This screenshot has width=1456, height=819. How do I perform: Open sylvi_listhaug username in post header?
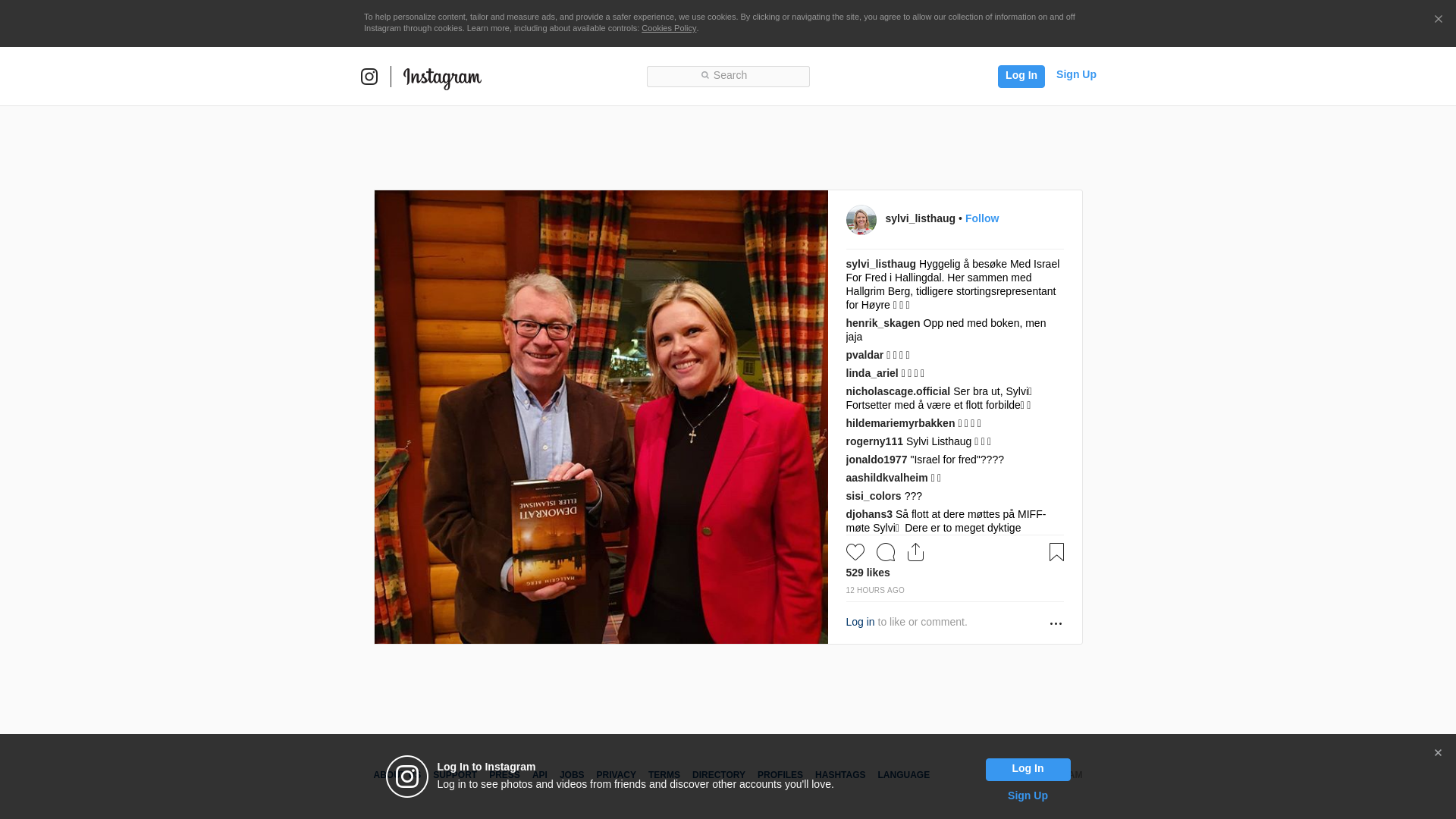coord(920,218)
